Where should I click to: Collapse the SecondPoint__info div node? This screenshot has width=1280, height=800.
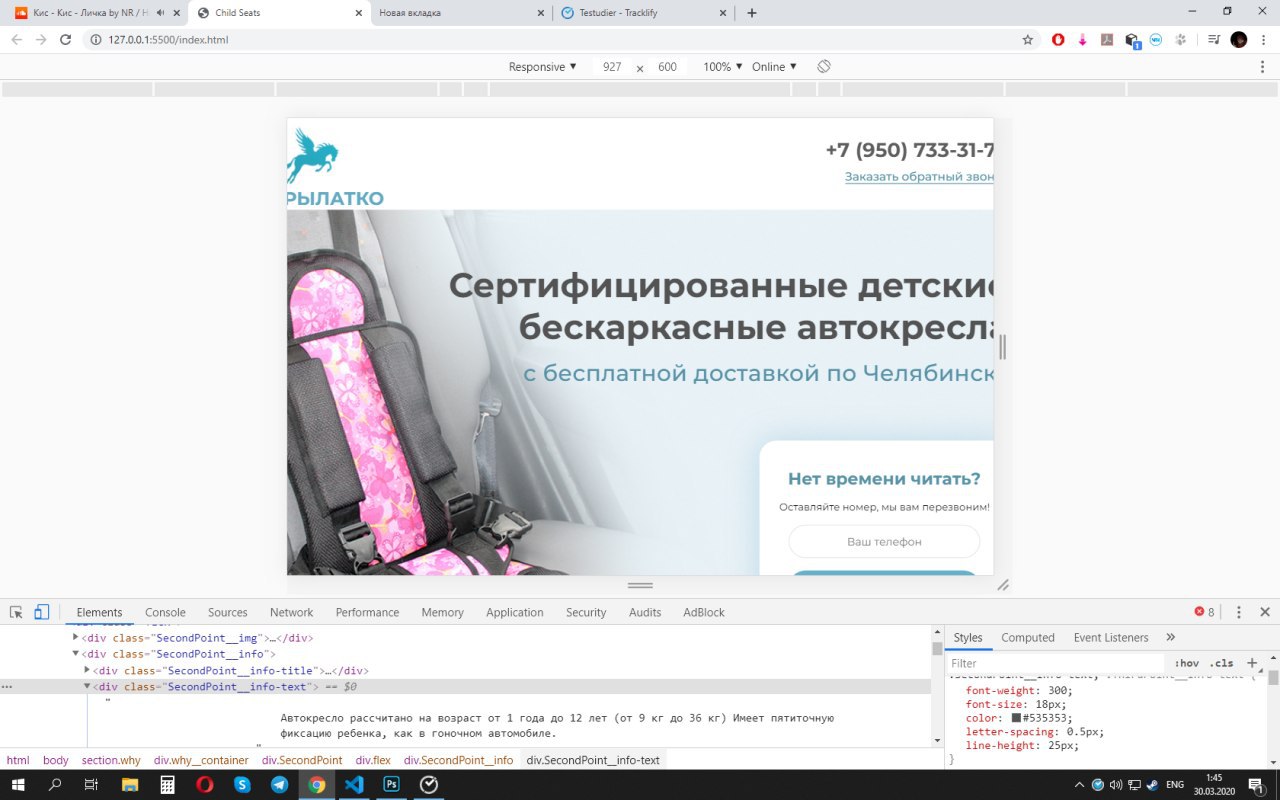coord(76,654)
